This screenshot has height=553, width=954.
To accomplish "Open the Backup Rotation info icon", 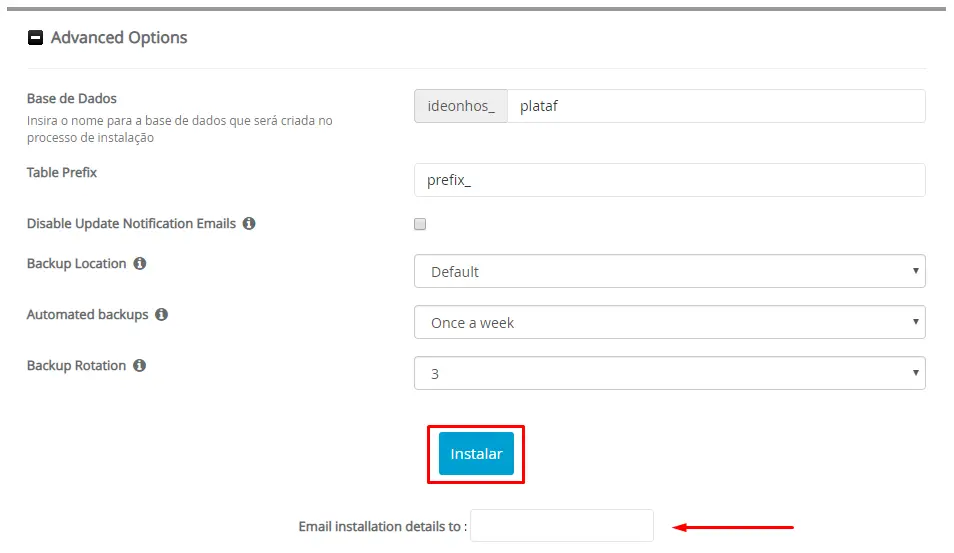I will tap(140, 366).
